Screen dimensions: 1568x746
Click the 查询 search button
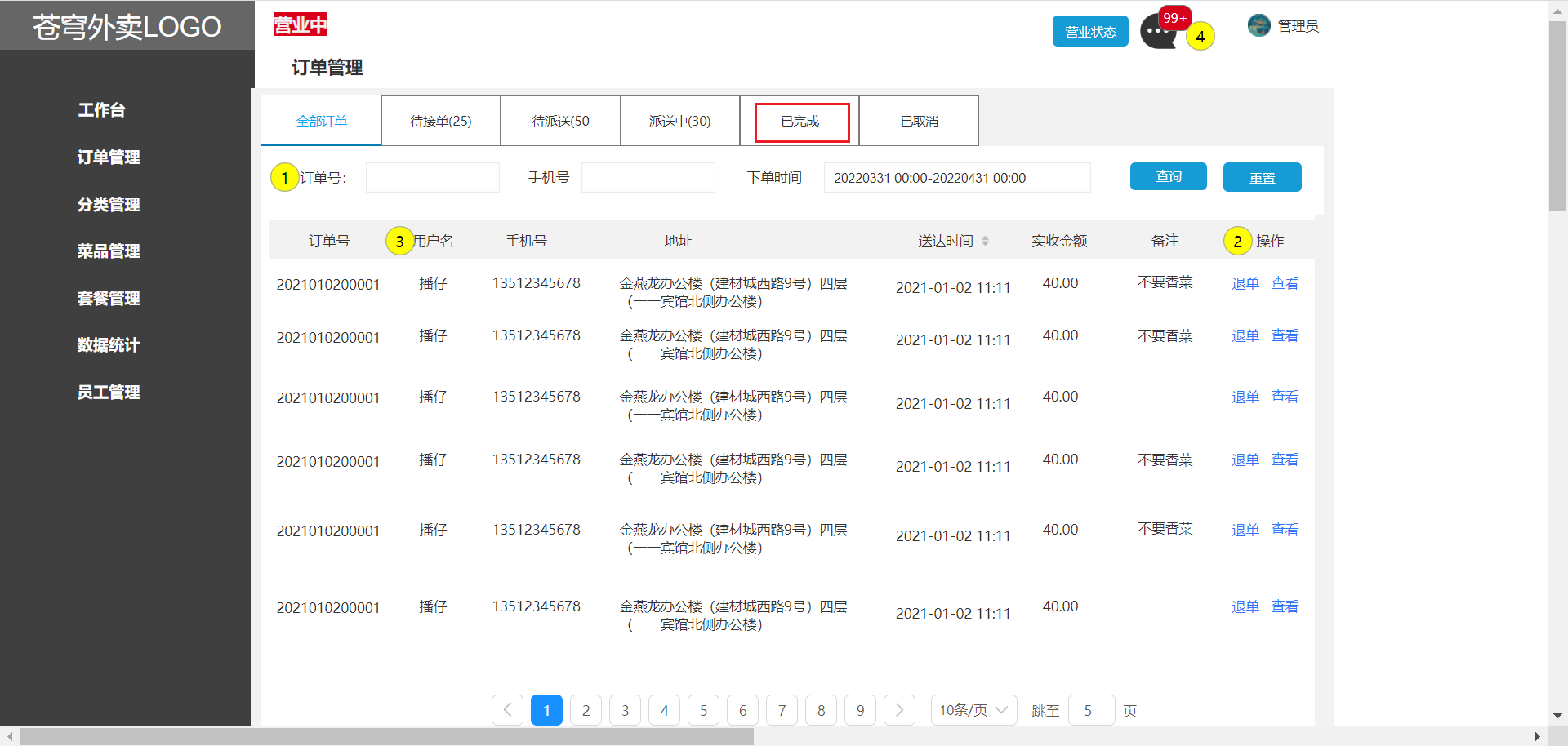1168,176
